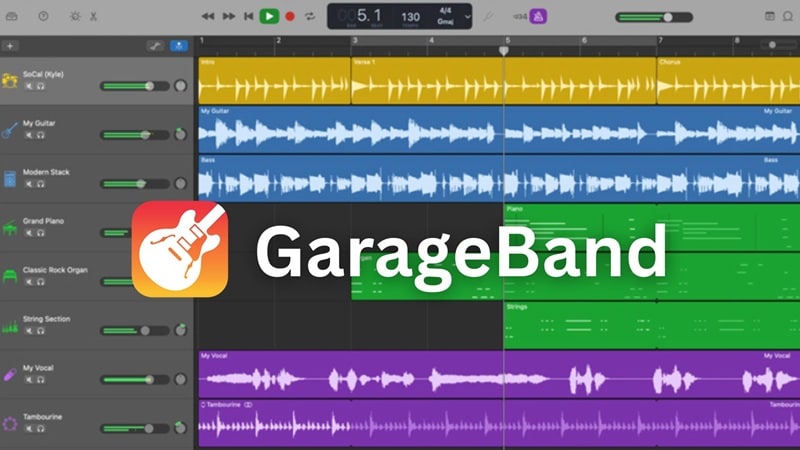The width and height of the screenshot is (800, 450).
Task: Show Quick Help question mark icon
Action: coord(43,16)
